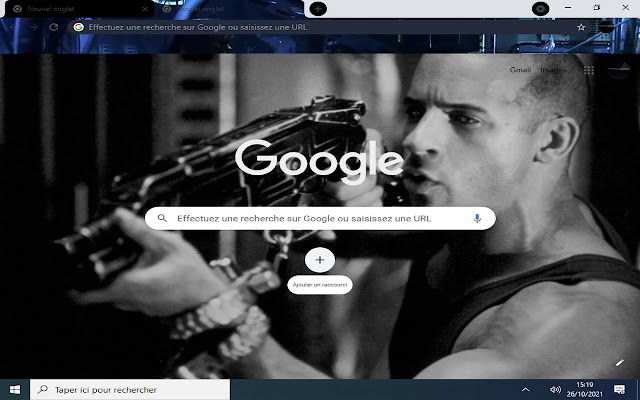The width and height of the screenshot is (640, 400).
Task: Start voice search with the microphone icon
Action: (x=477, y=218)
